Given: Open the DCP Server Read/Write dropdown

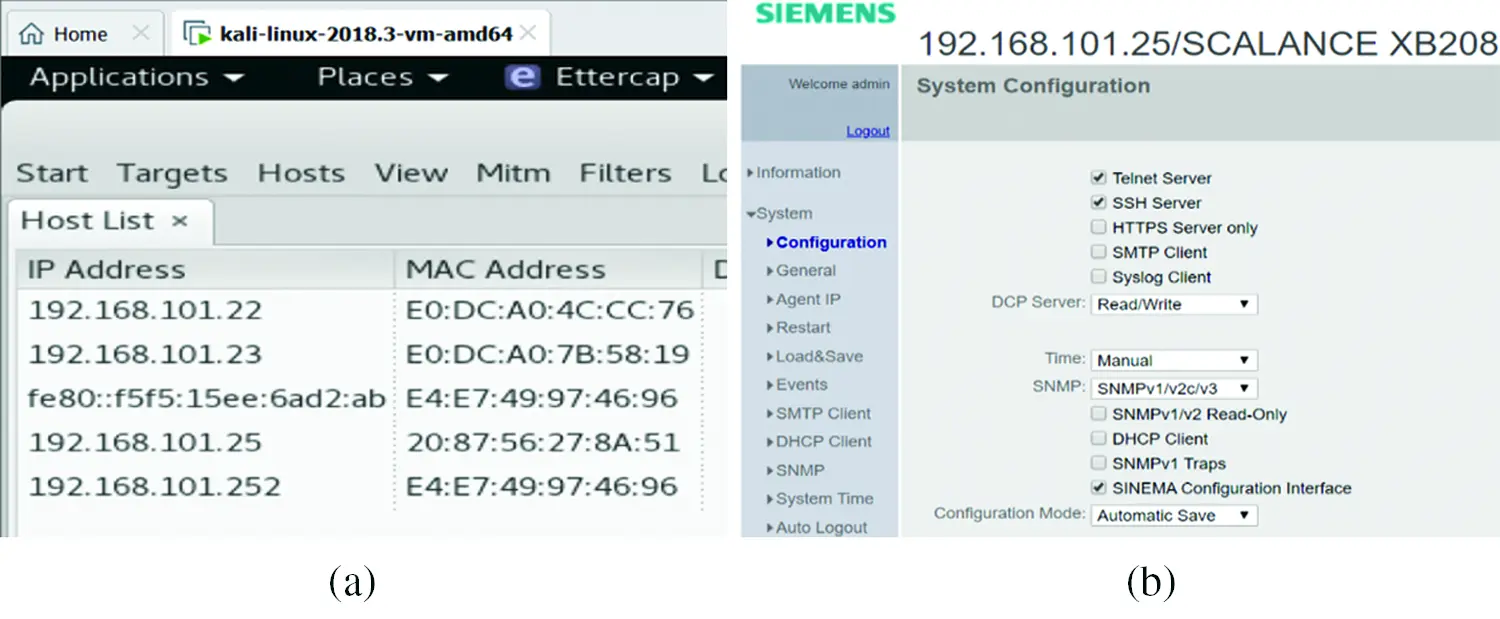Looking at the screenshot, I should pyautogui.click(x=1174, y=304).
